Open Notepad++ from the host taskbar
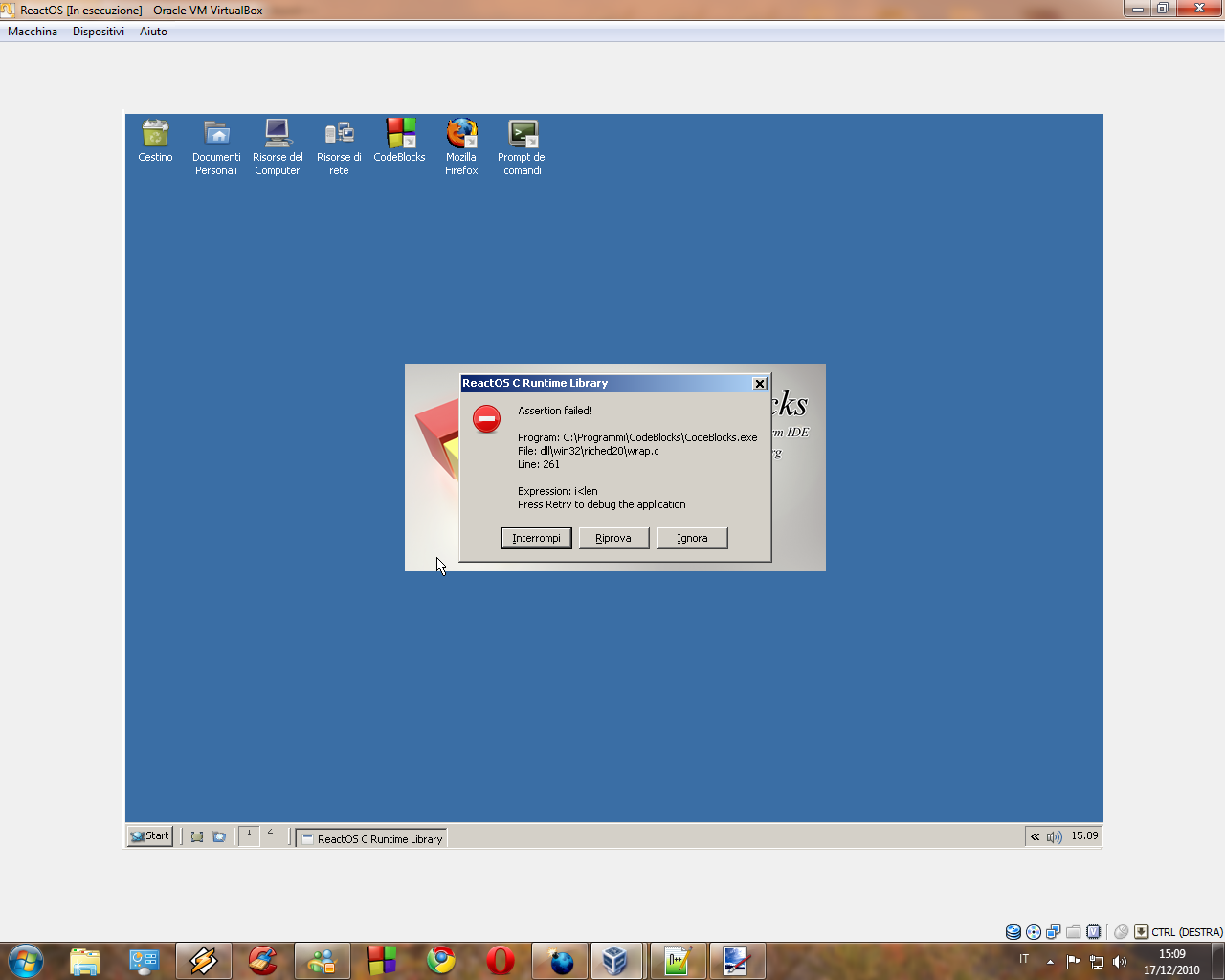Viewport: 1225px width, 980px height. pos(679,961)
